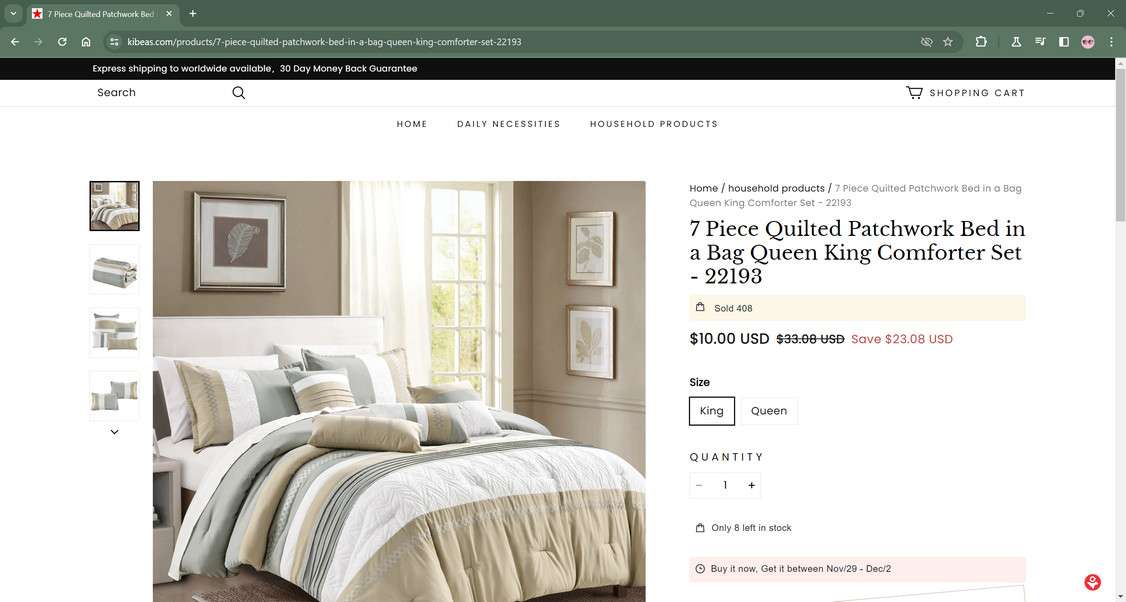The image size is (1126, 602).
Task: Open the browser extensions puzzle icon
Action: pos(981,42)
